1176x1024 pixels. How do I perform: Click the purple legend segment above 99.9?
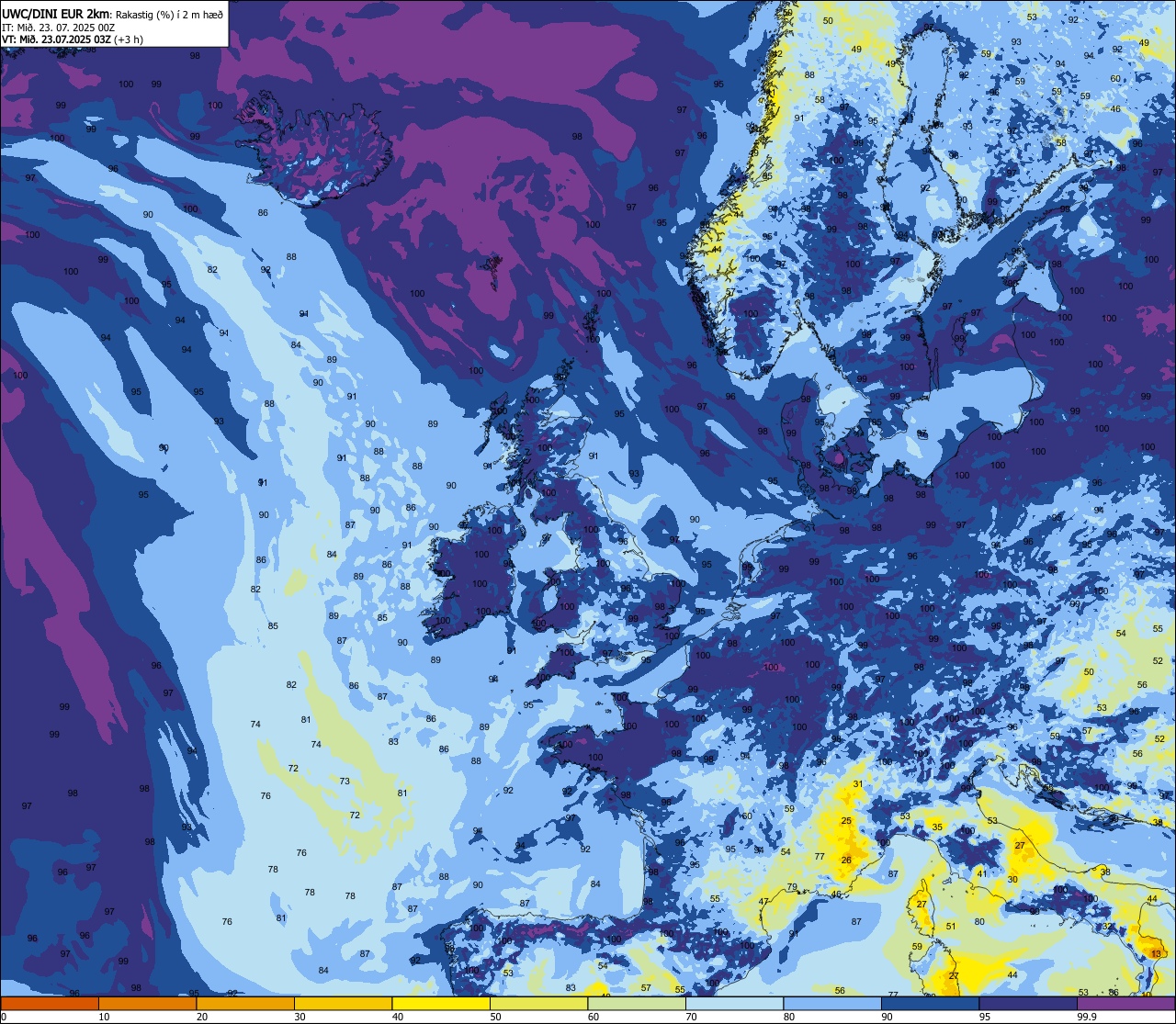click(x=1125, y=1003)
